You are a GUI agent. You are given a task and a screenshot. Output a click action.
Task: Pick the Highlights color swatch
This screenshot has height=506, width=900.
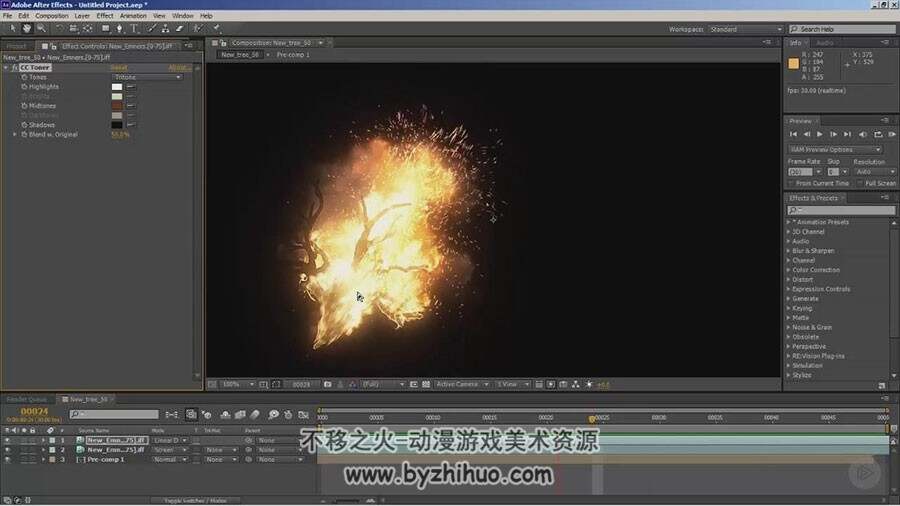[x=117, y=87]
